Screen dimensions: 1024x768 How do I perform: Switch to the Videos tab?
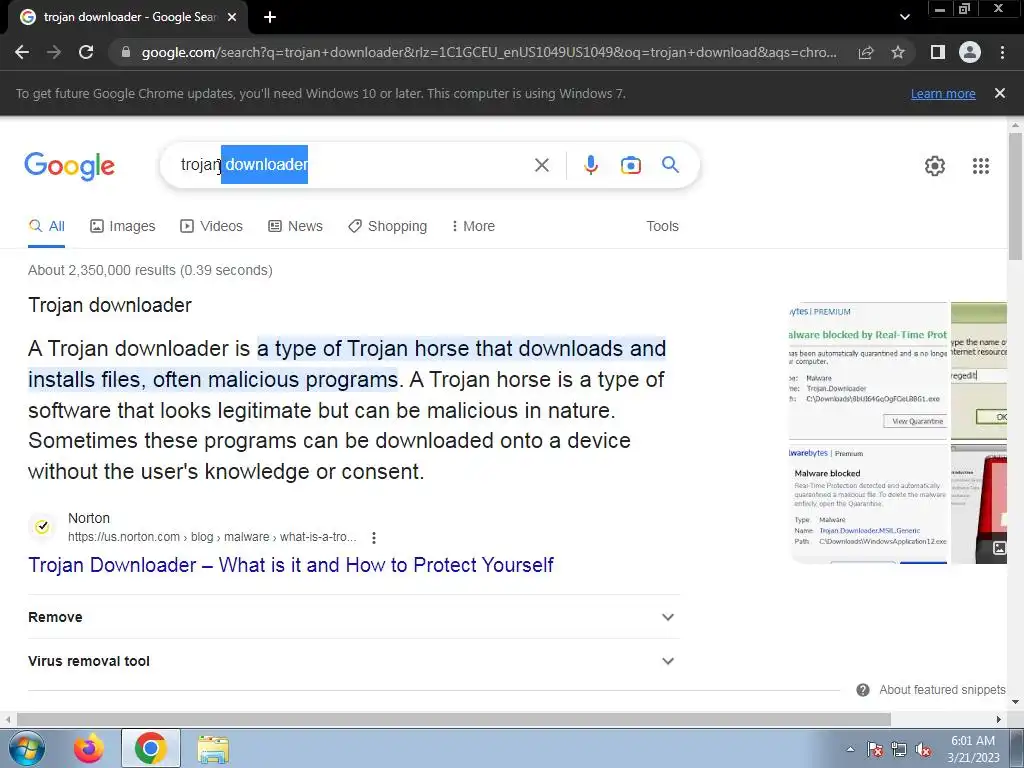(212, 227)
